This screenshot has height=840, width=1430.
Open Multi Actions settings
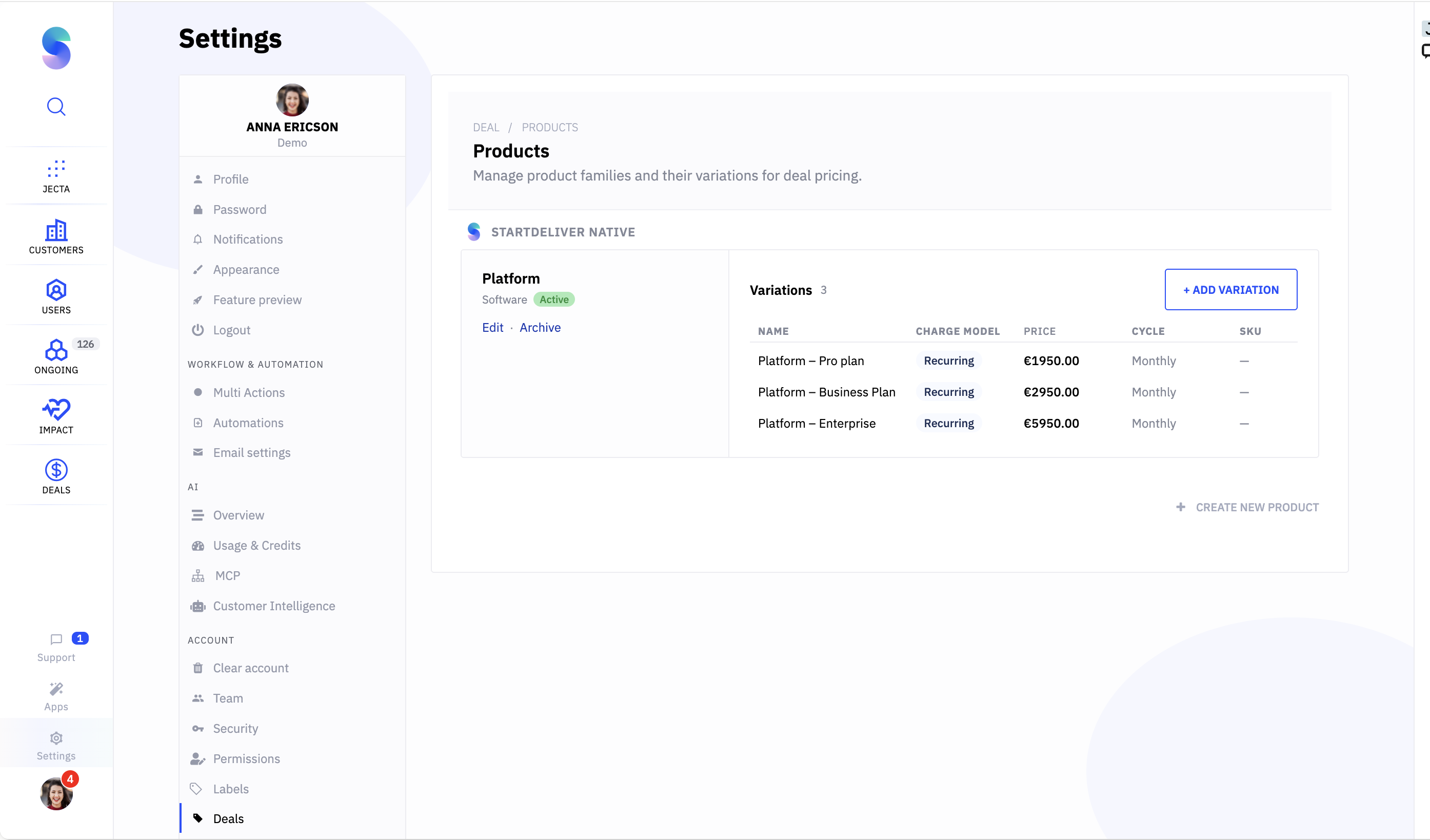click(x=249, y=392)
